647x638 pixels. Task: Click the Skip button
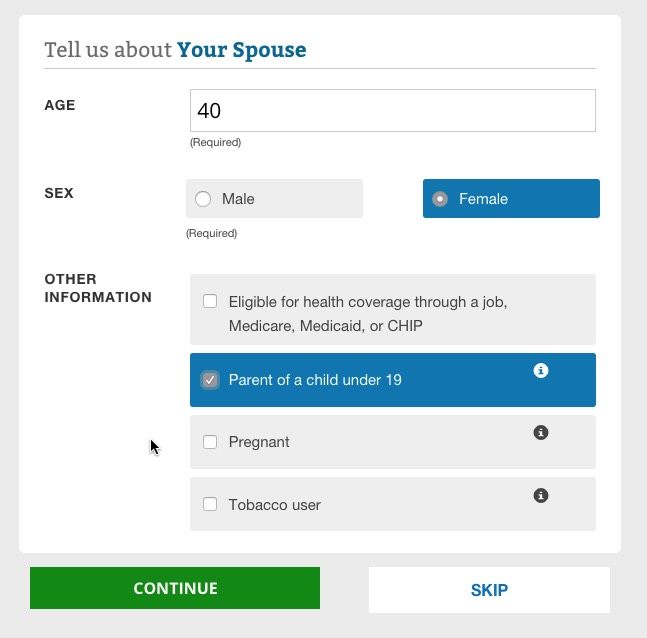489,590
